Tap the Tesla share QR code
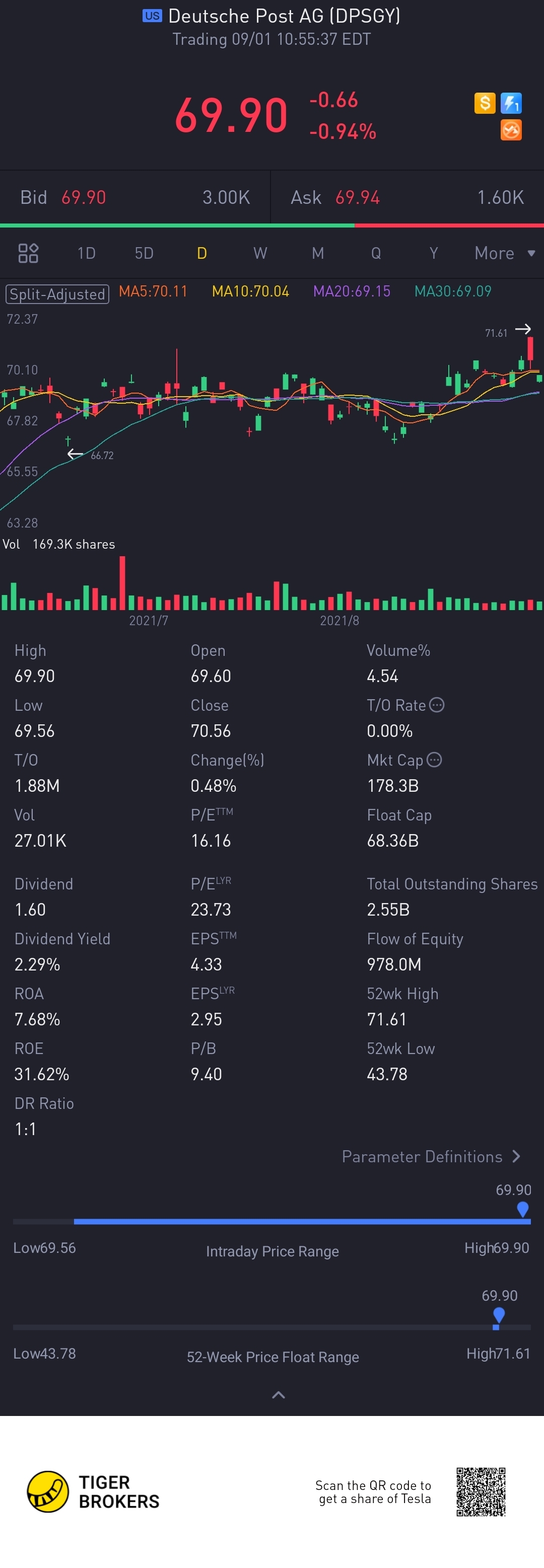Viewport: 544px width, 1568px height. pos(481,1492)
